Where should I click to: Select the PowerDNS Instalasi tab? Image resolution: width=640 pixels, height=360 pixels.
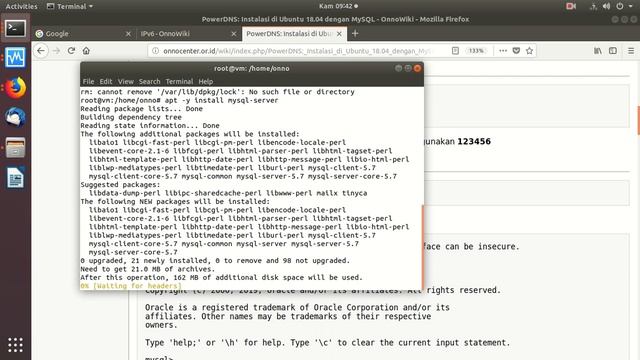point(294,34)
